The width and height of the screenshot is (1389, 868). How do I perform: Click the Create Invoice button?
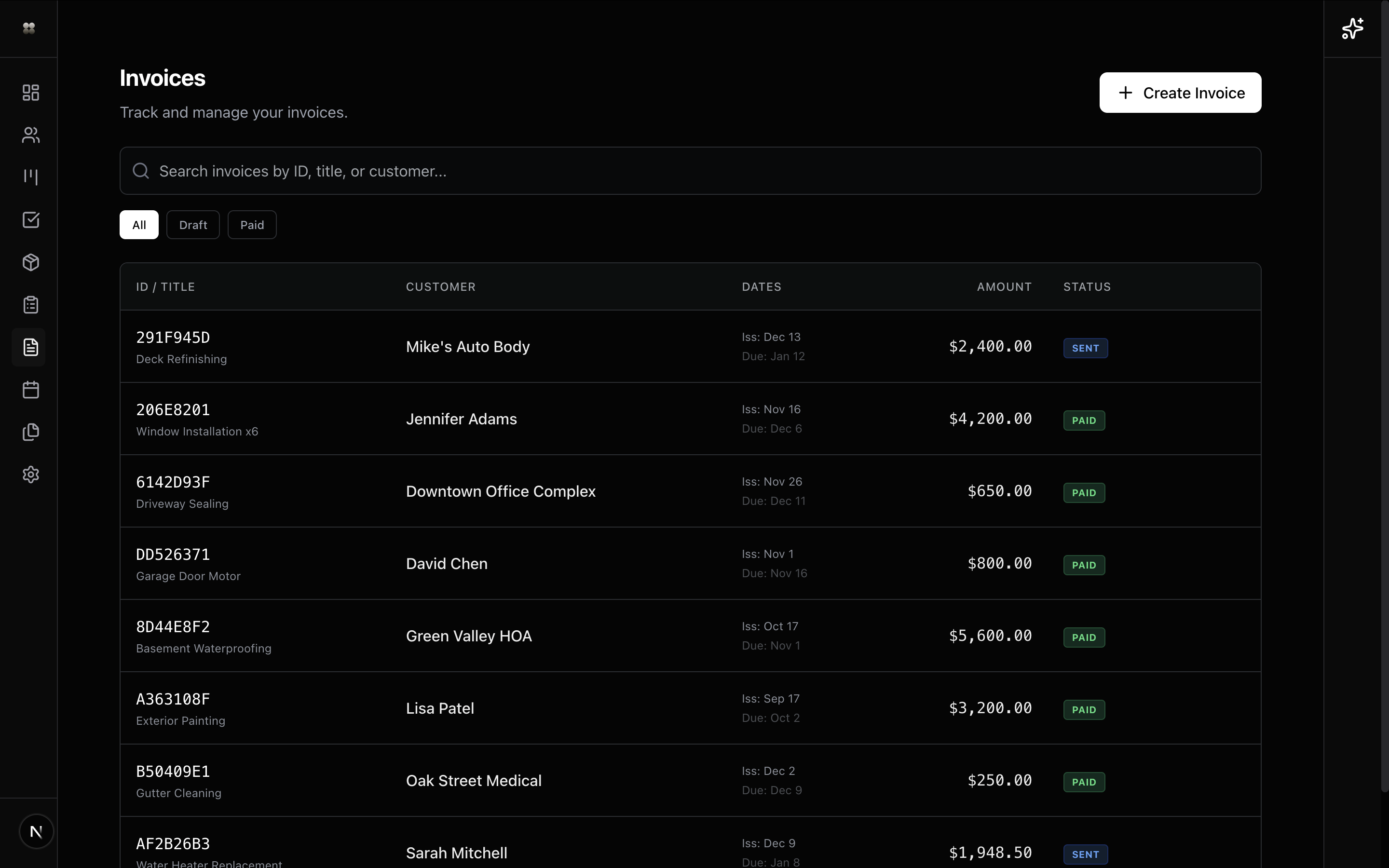tap(1180, 93)
